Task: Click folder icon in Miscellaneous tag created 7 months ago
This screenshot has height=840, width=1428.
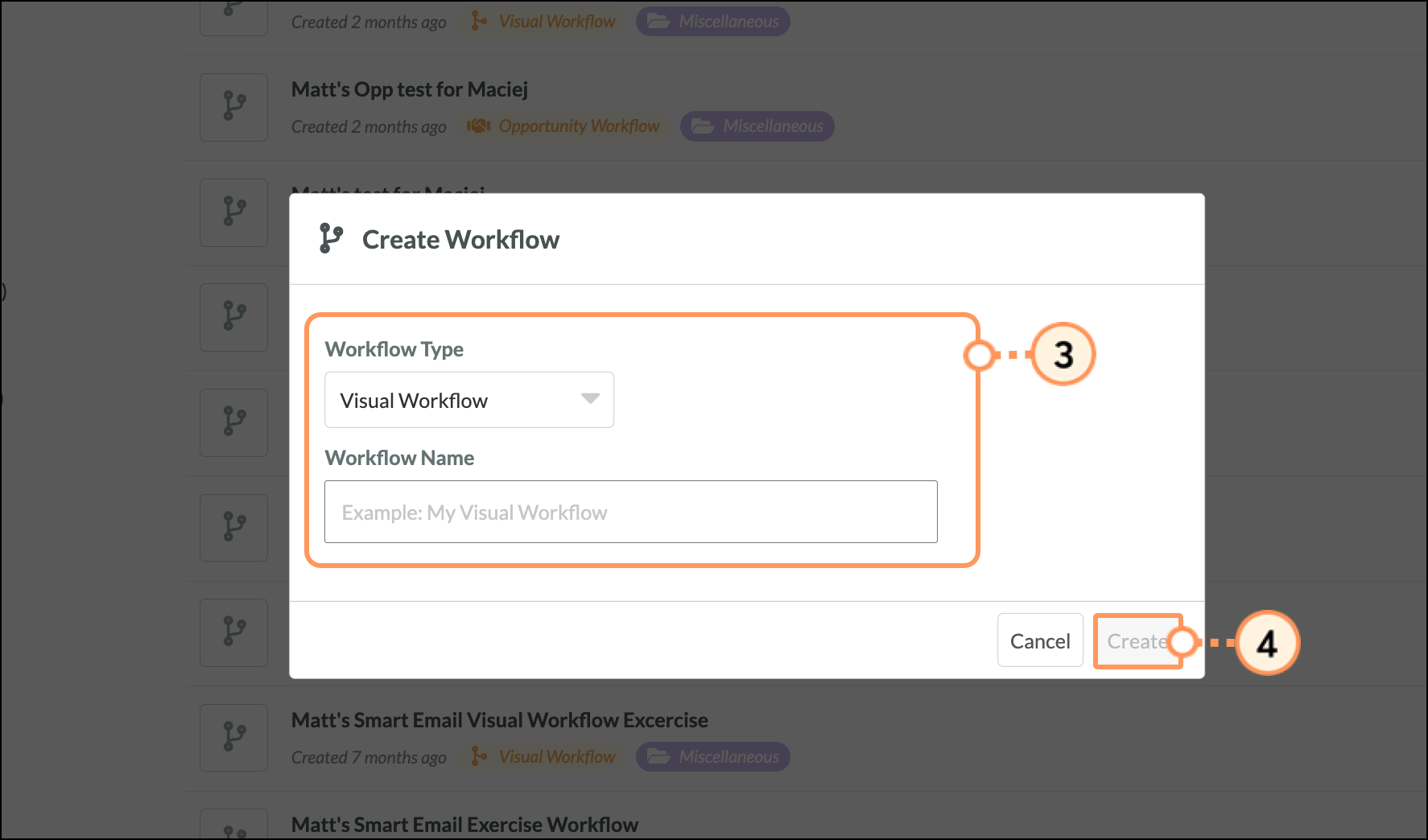Action: click(658, 756)
